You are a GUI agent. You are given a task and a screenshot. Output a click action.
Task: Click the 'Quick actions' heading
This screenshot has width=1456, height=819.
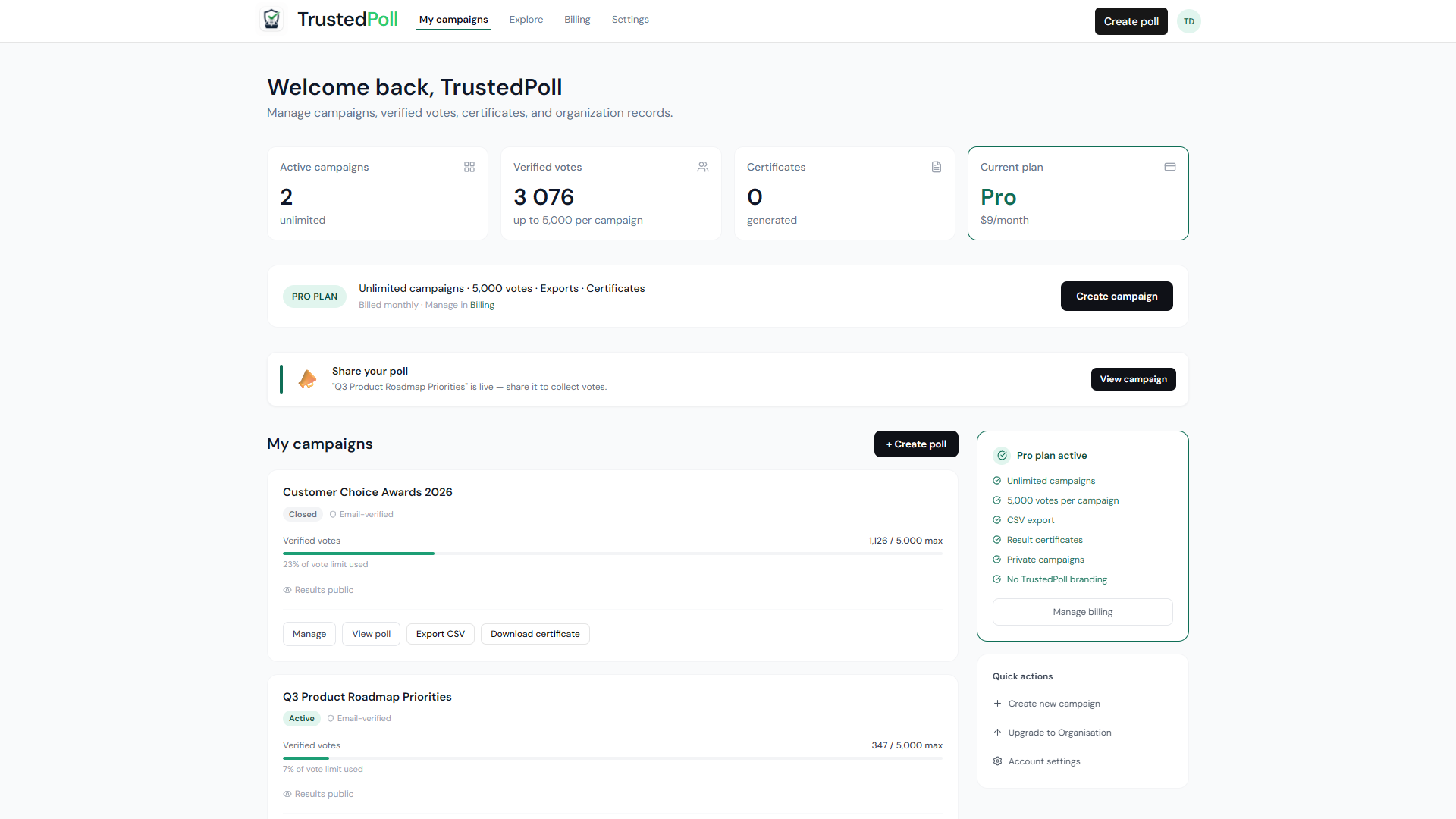[x=1022, y=676]
